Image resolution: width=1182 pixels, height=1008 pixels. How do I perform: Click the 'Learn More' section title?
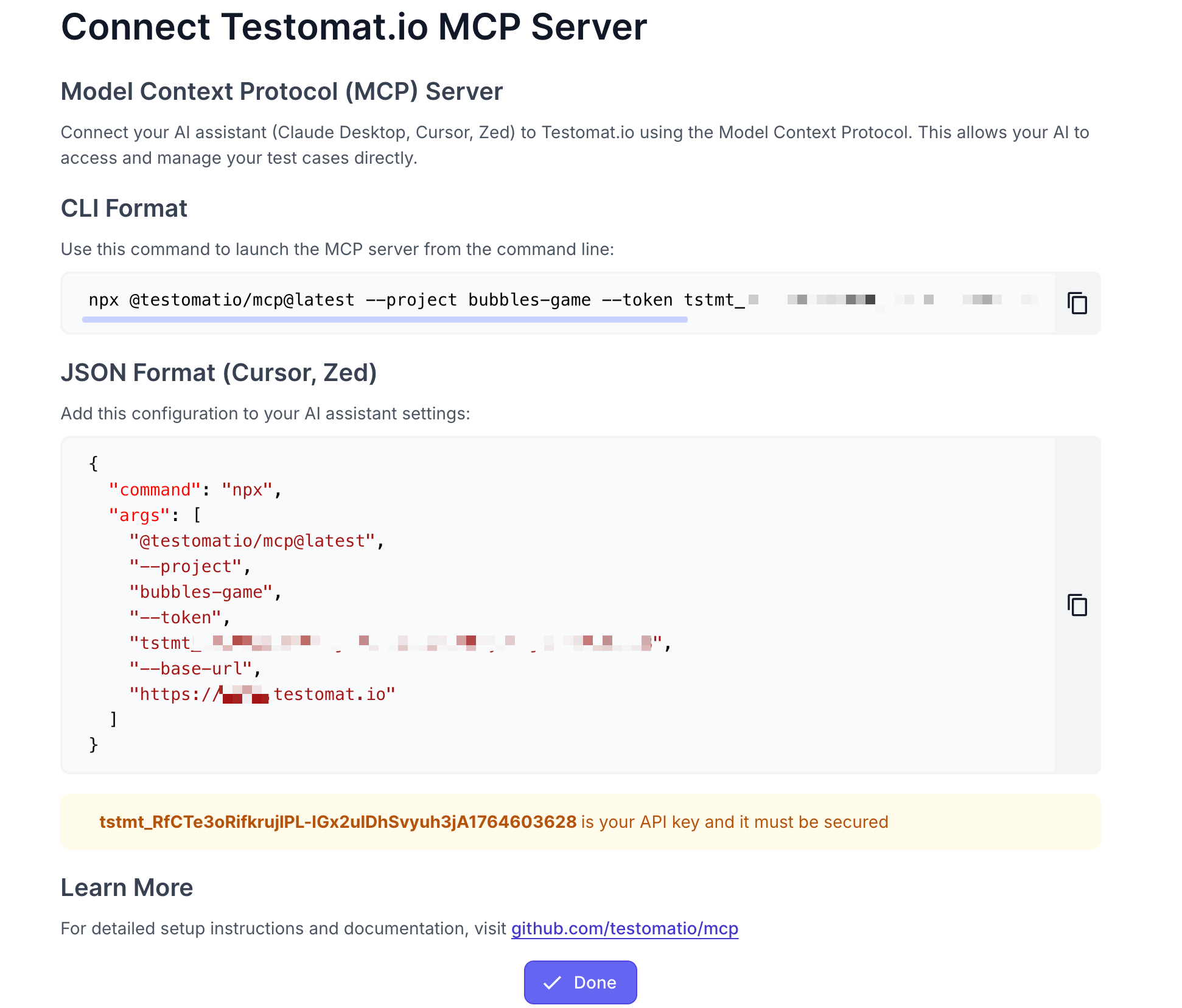coord(126,887)
